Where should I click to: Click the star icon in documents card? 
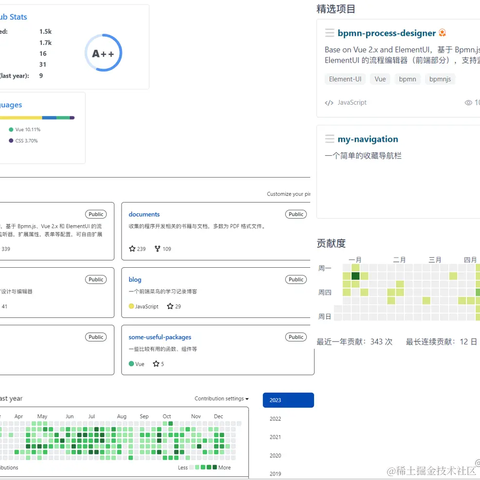[132, 249]
